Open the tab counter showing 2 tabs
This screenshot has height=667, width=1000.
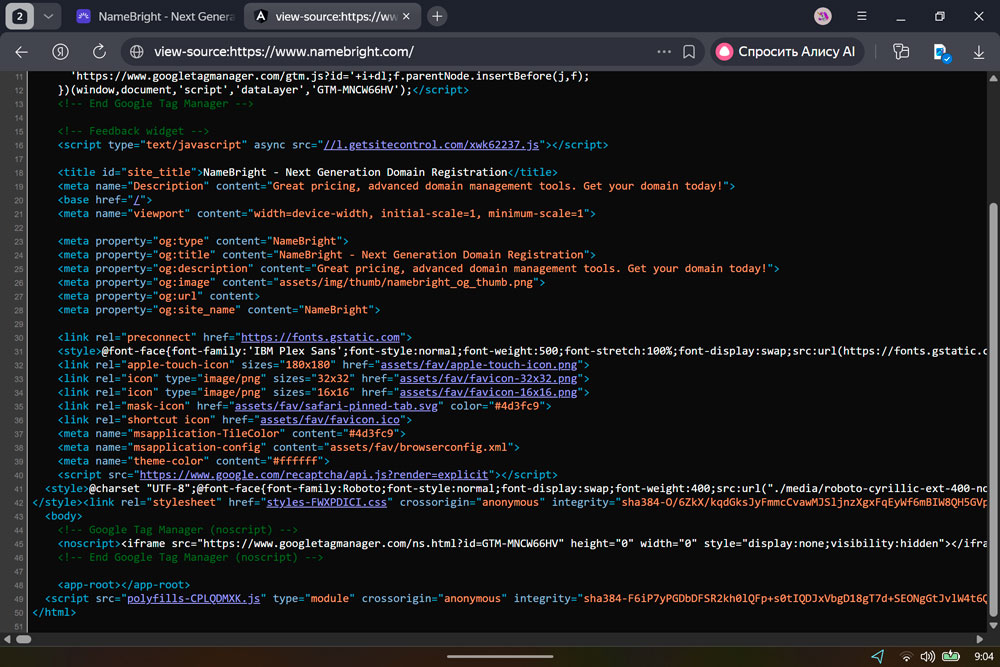point(19,17)
